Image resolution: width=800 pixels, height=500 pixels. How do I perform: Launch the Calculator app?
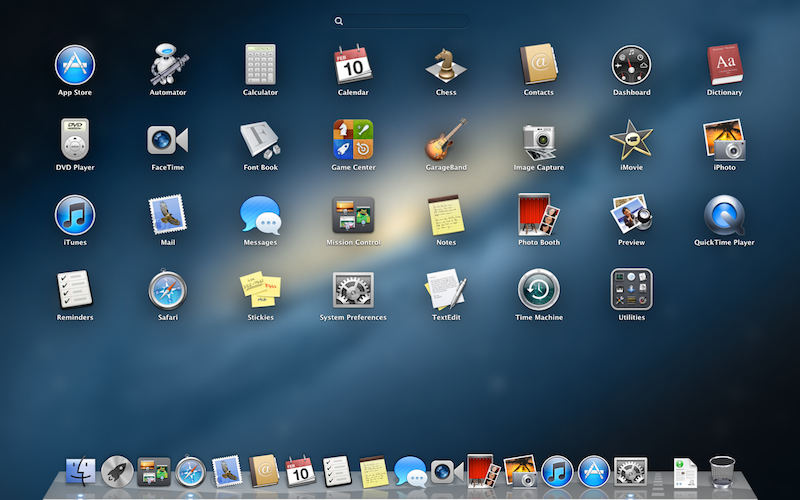click(260, 65)
